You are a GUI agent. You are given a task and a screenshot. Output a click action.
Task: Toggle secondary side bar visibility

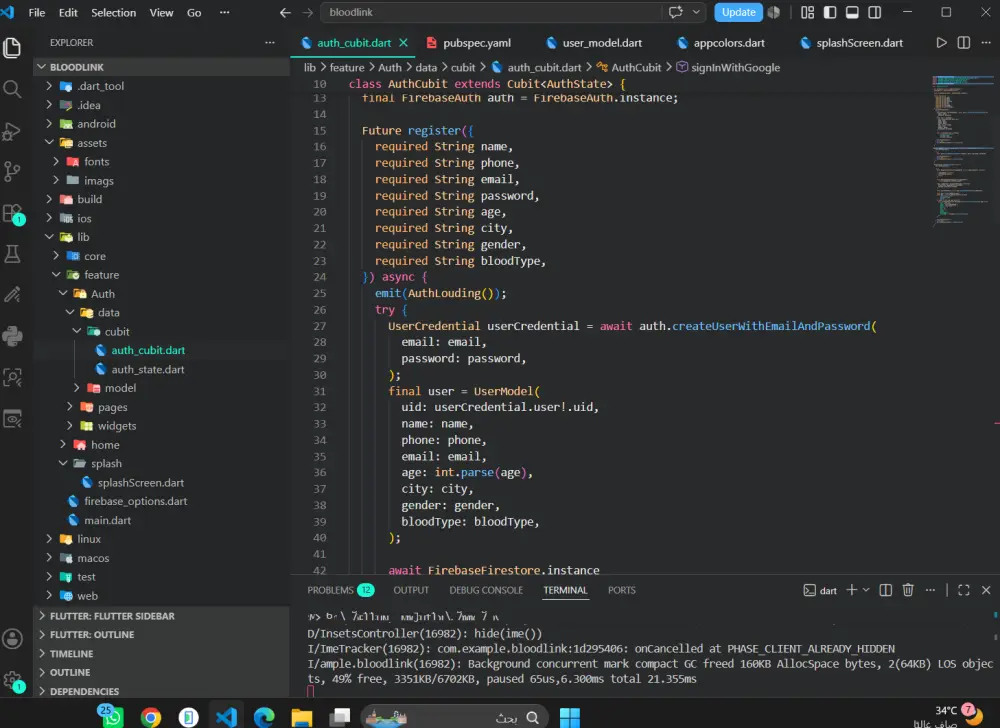(875, 12)
